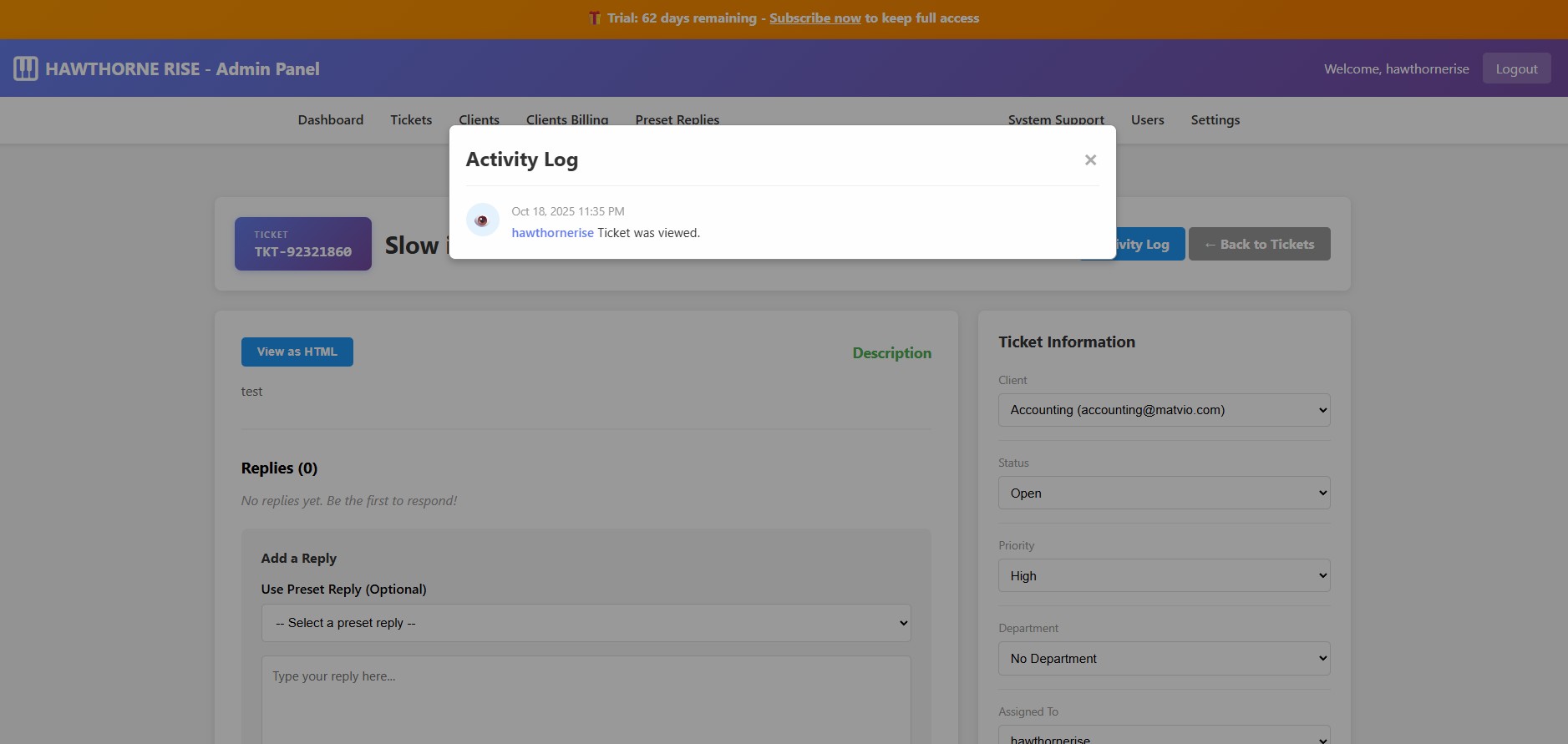Select a preset reply from dropdown
Screen dimensions: 1568x744
(x=586, y=623)
